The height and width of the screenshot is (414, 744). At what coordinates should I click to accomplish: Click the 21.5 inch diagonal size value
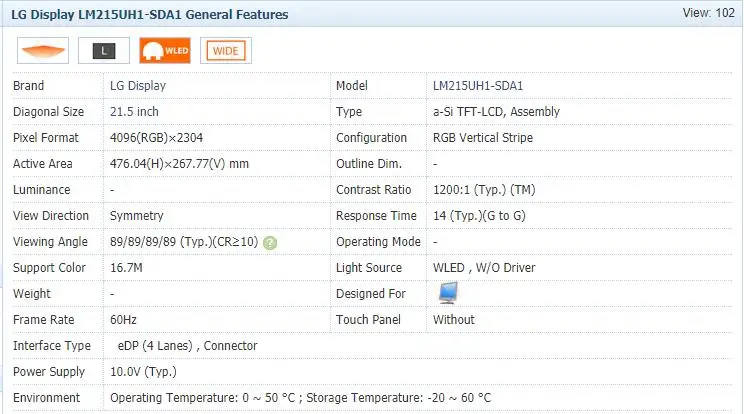[x=134, y=112]
